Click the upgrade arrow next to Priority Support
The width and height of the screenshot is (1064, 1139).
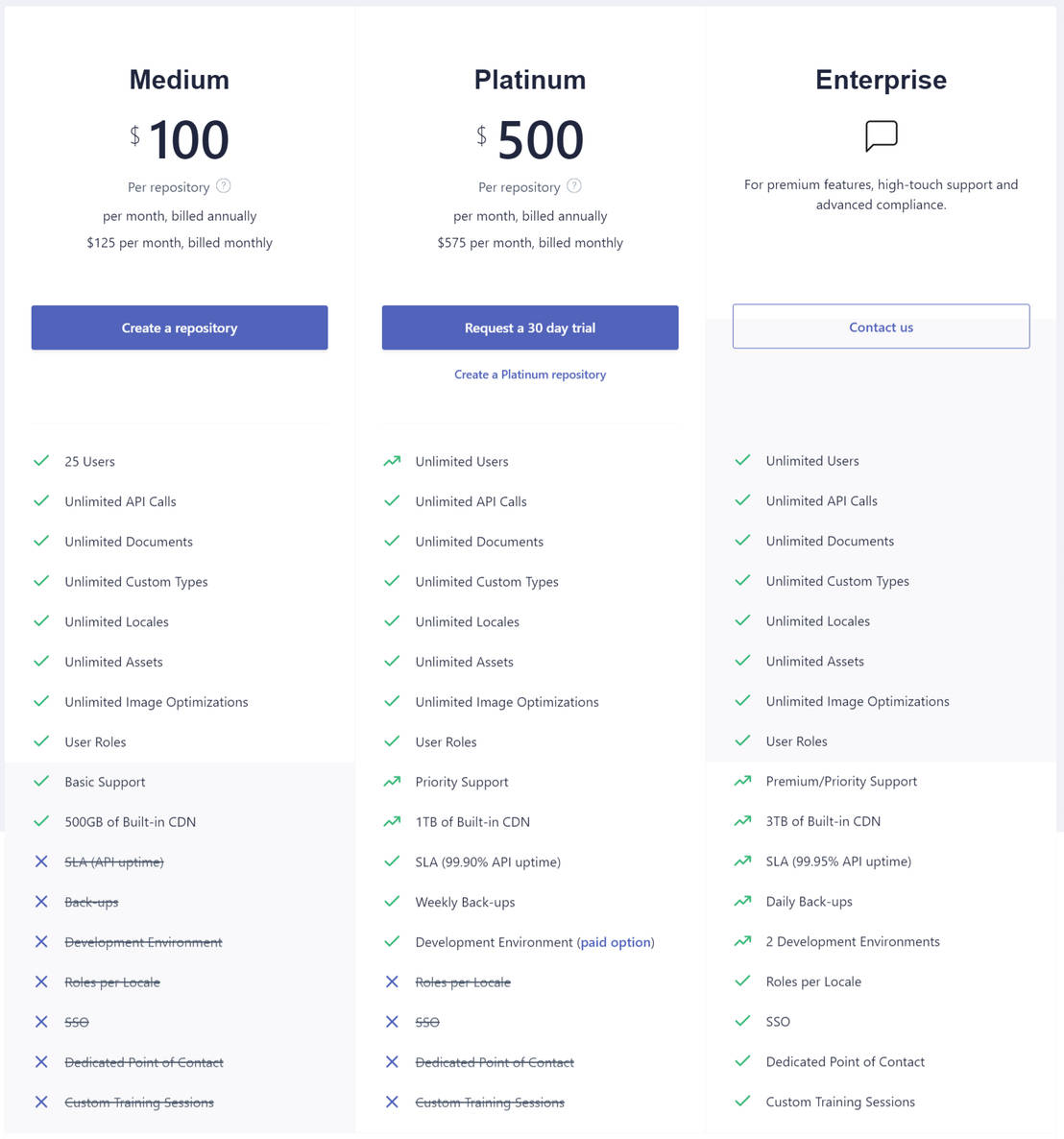(392, 782)
